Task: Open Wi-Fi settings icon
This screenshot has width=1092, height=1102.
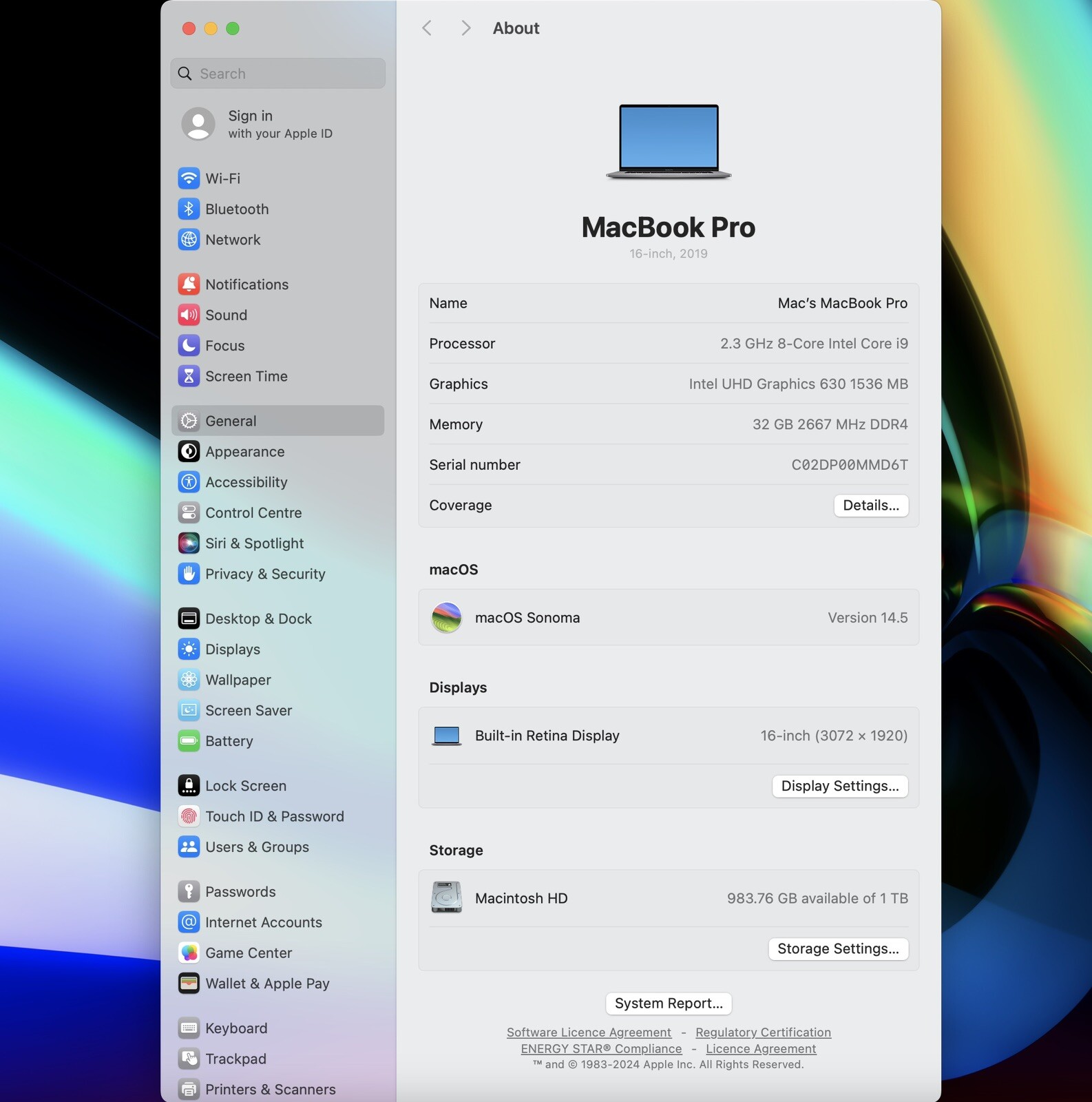Action: pyautogui.click(x=189, y=178)
